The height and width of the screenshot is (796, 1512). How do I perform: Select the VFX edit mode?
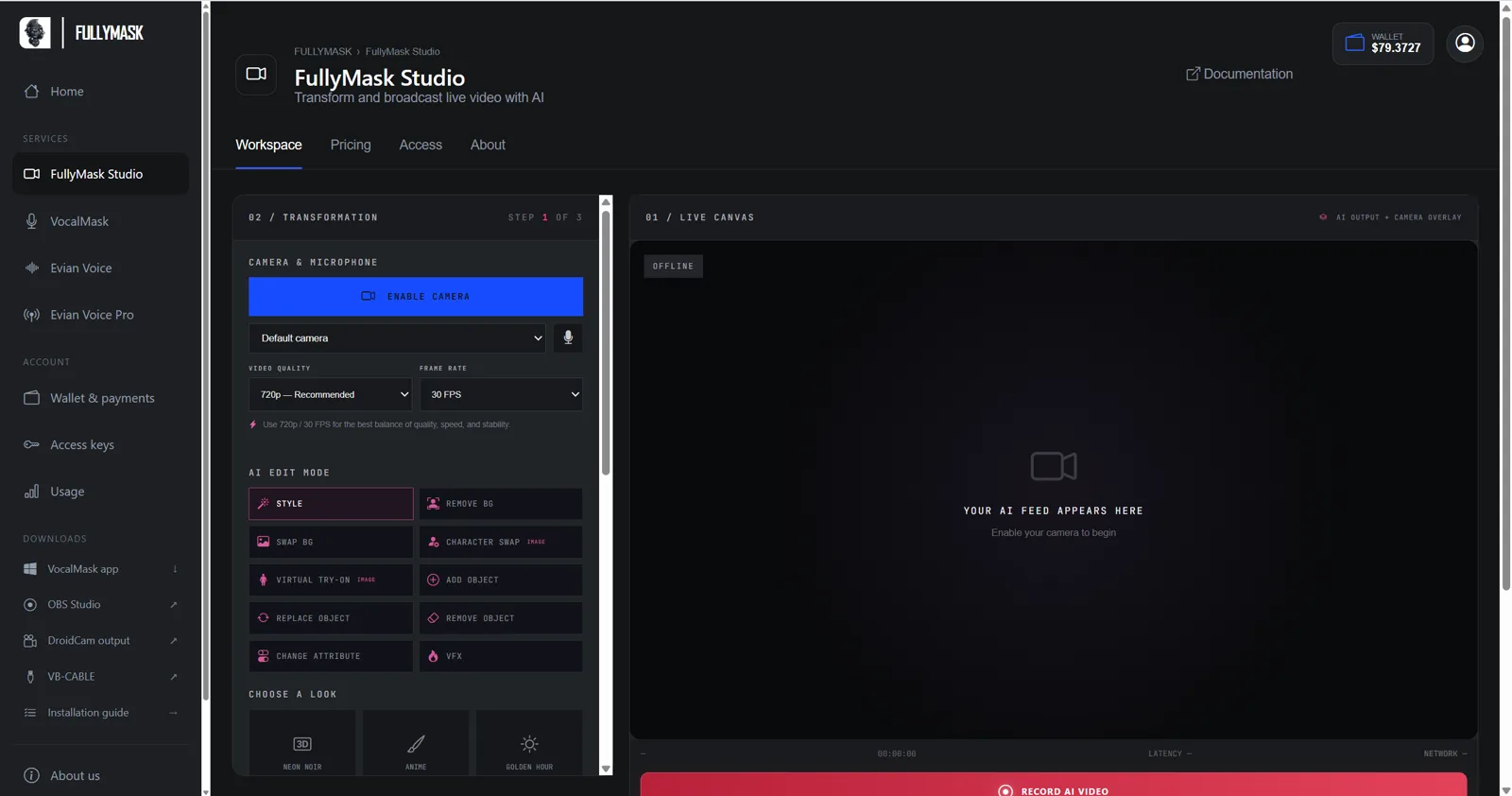pos(501,656)
